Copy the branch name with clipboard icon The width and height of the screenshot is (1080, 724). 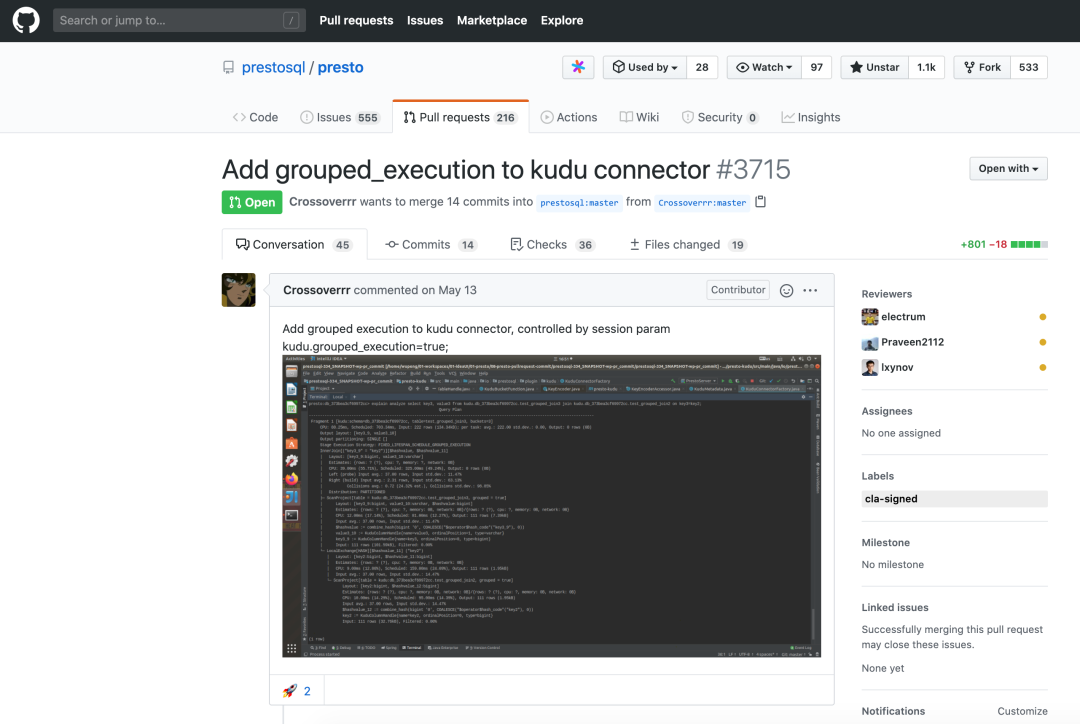click(760, 202)
